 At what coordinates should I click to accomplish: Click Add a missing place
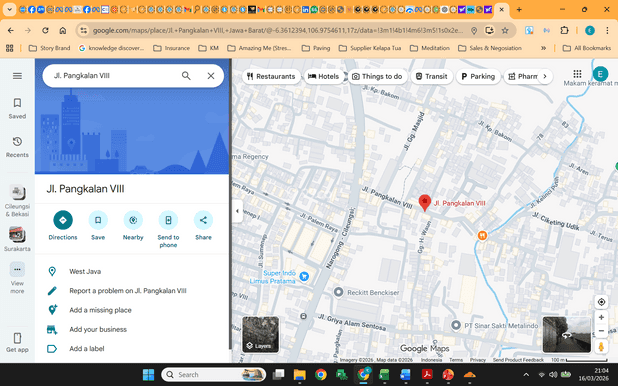(132, 310)
